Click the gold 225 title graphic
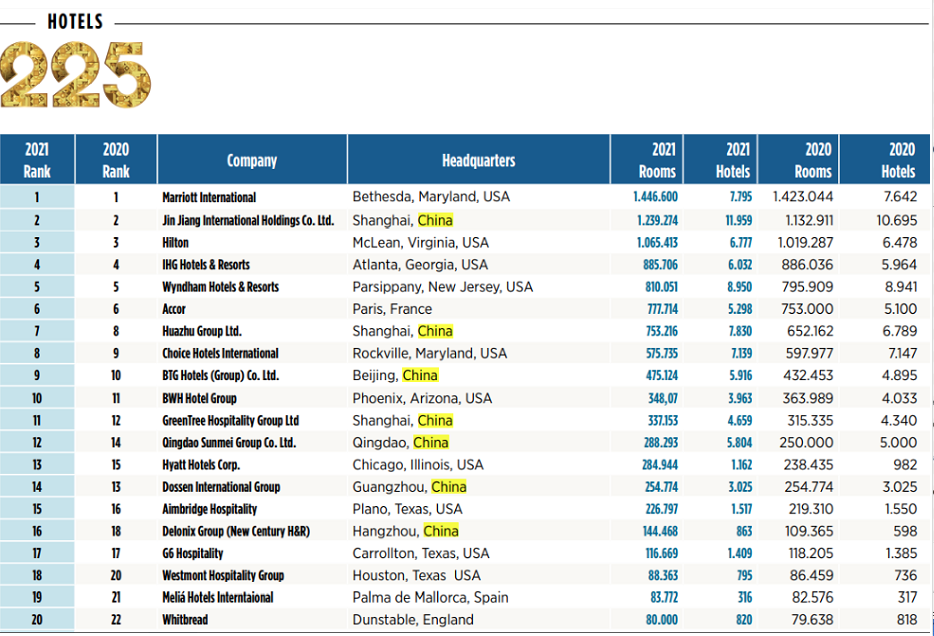This screenshot has width=934, height=636. coord(76,74)
